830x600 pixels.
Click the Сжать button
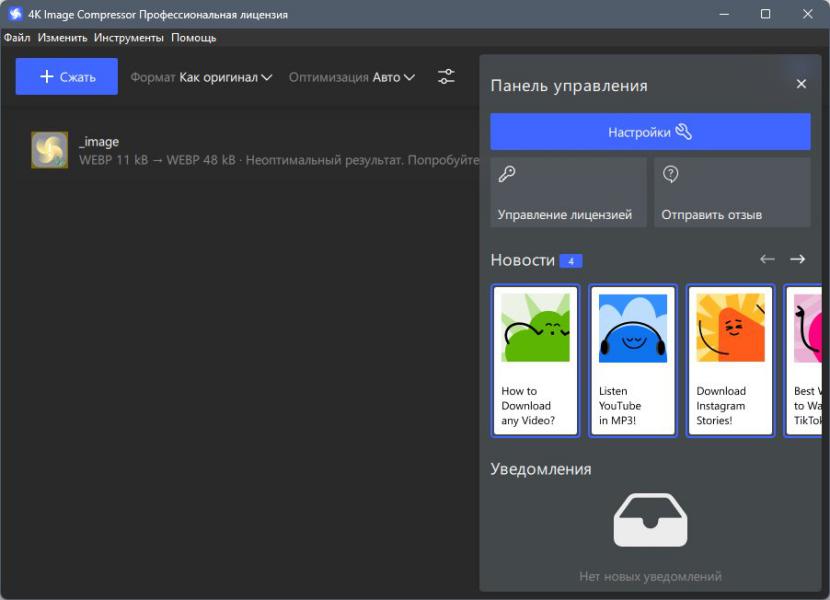pyautogui.click(x=67, y=77)
